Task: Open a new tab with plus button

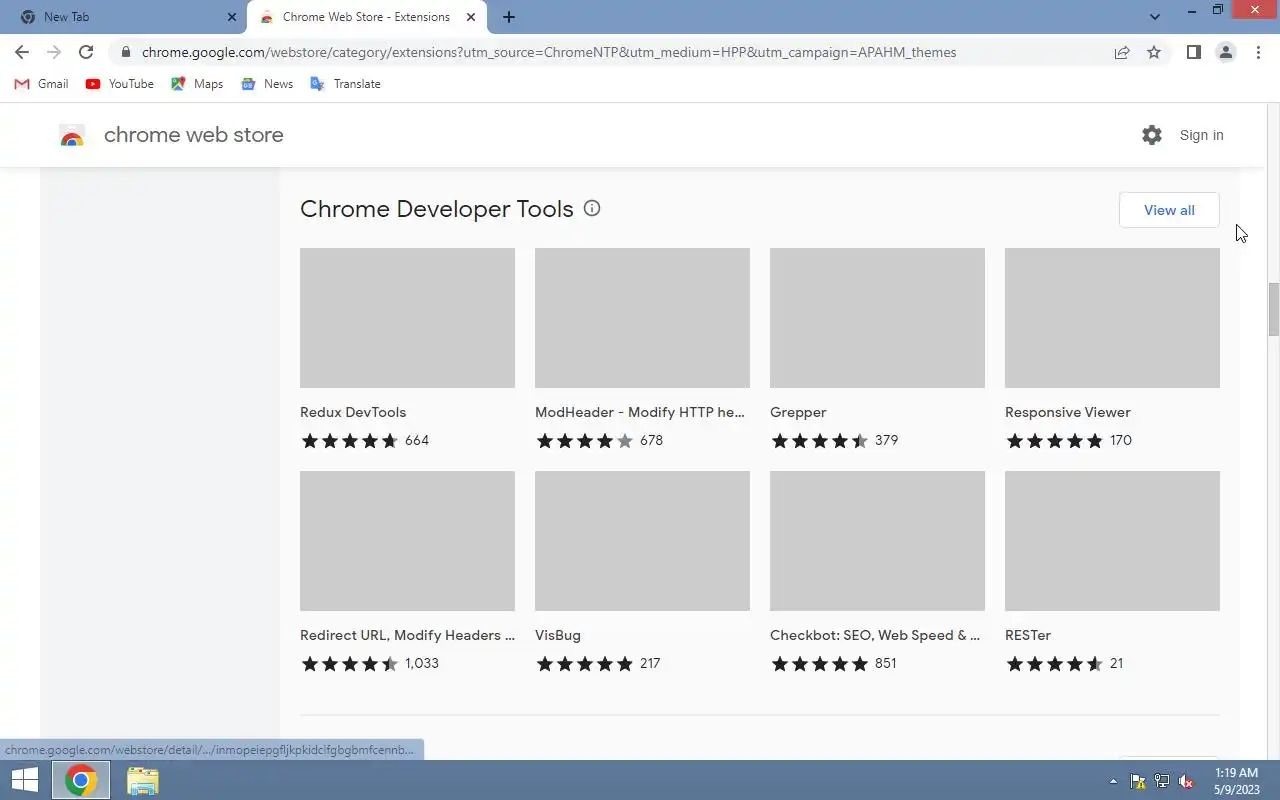Action: 509,17
